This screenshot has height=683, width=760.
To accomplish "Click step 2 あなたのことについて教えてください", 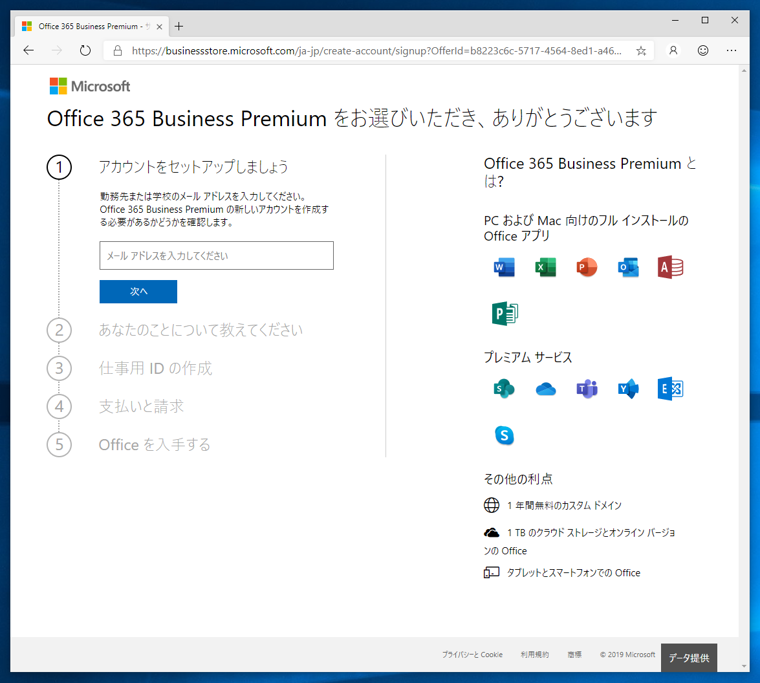I will point(201,330).
